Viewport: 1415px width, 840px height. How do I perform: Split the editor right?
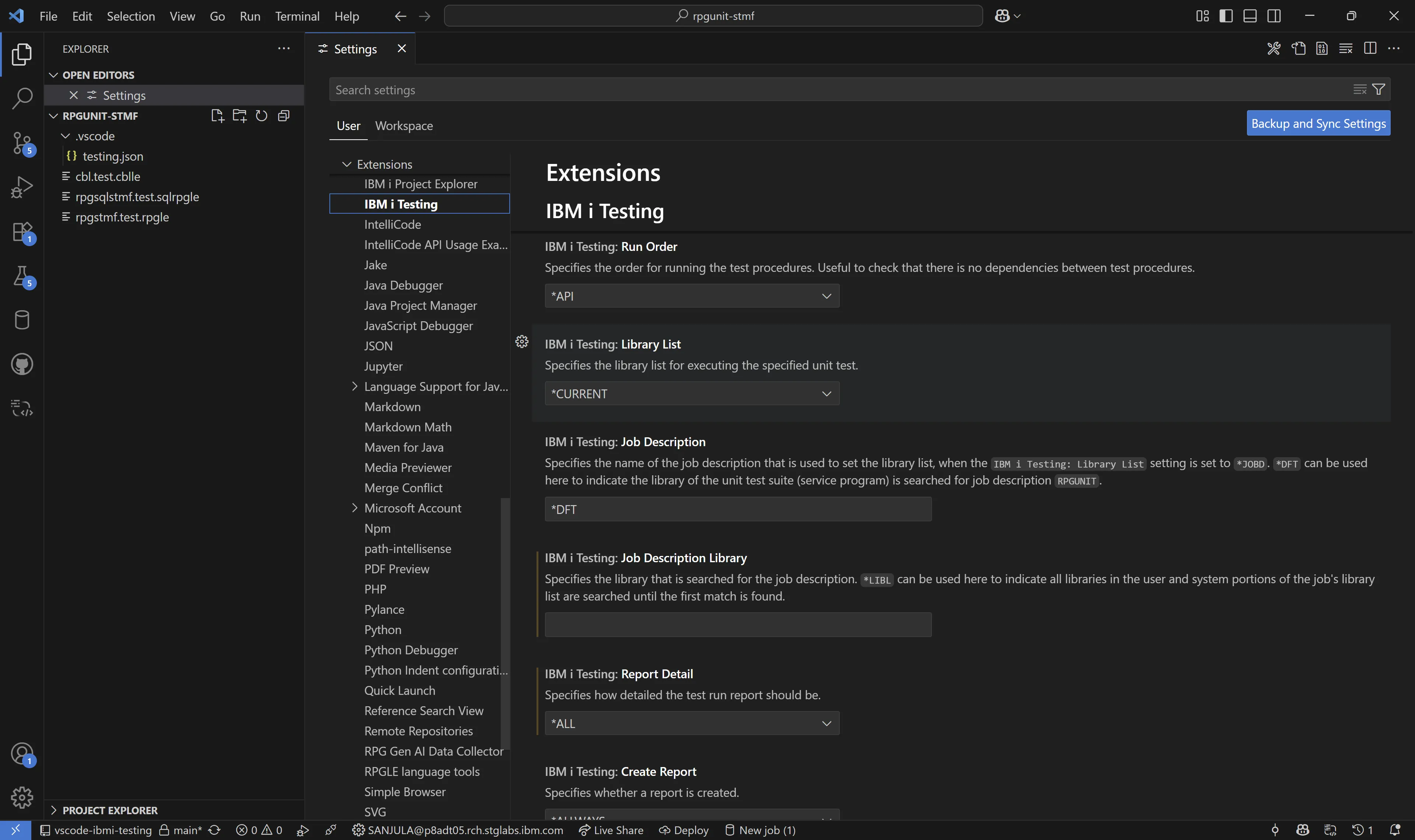tap(1370, 49)
